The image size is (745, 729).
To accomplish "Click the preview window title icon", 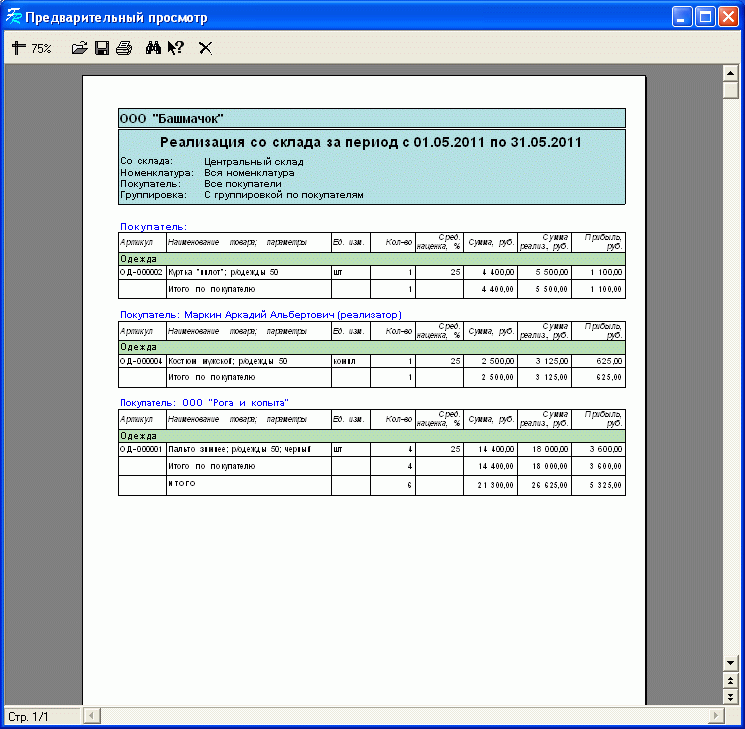I will [x=14, y=17].
